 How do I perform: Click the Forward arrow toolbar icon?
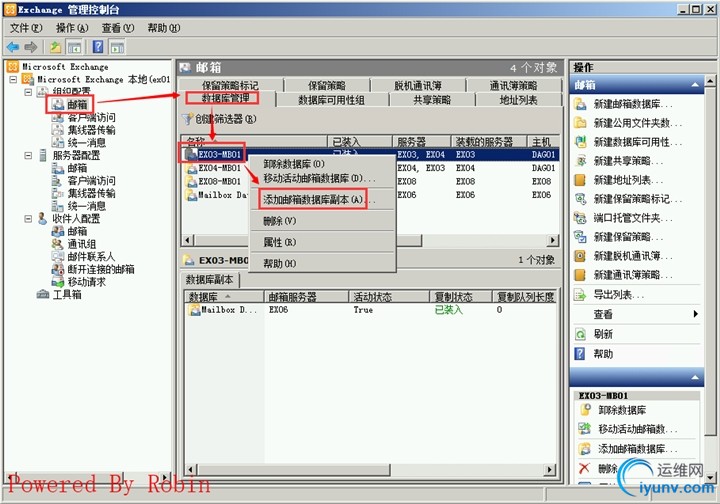pyautogui.click(x=30, y=47)
